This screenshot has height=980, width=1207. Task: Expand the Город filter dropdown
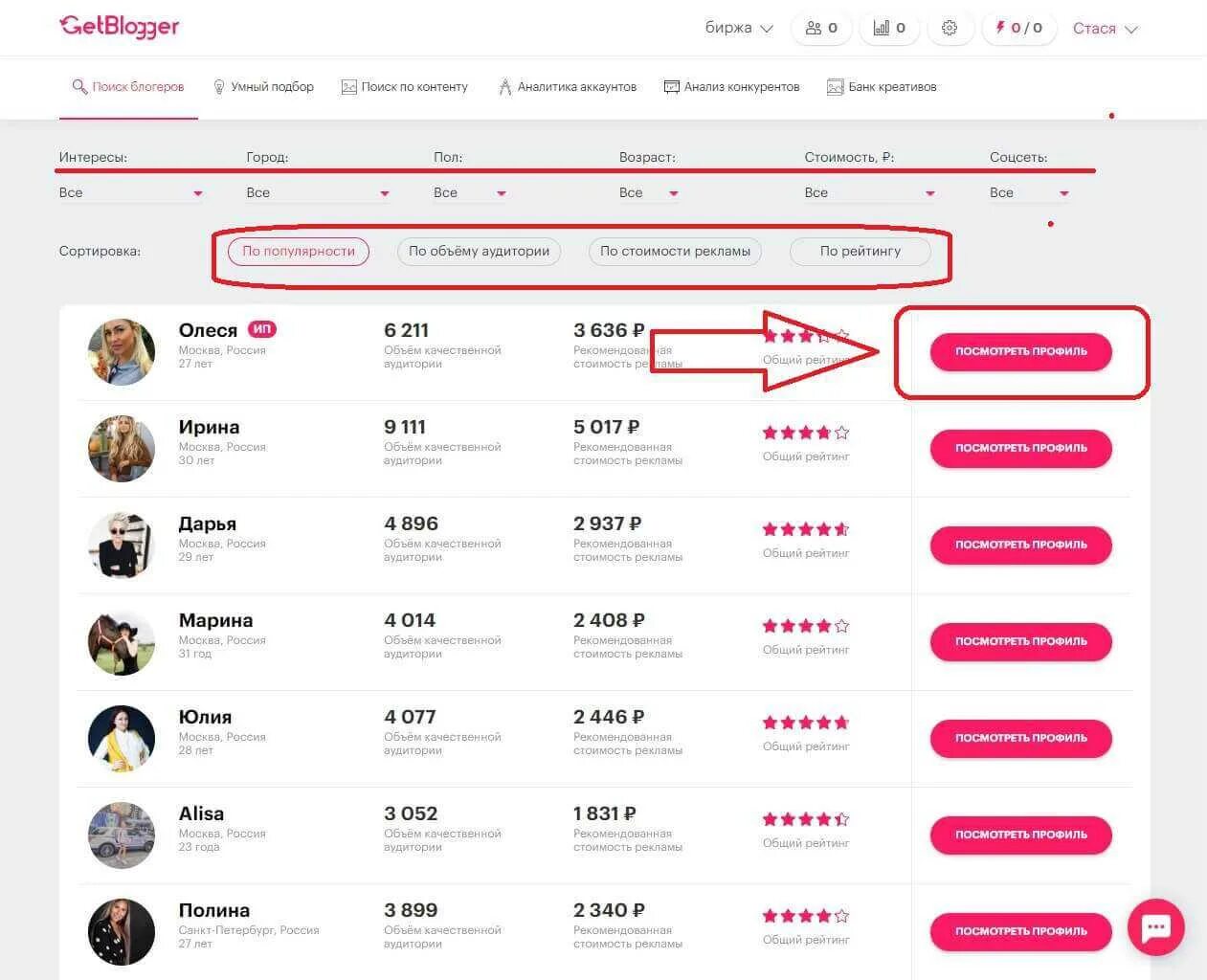point(318,193)
